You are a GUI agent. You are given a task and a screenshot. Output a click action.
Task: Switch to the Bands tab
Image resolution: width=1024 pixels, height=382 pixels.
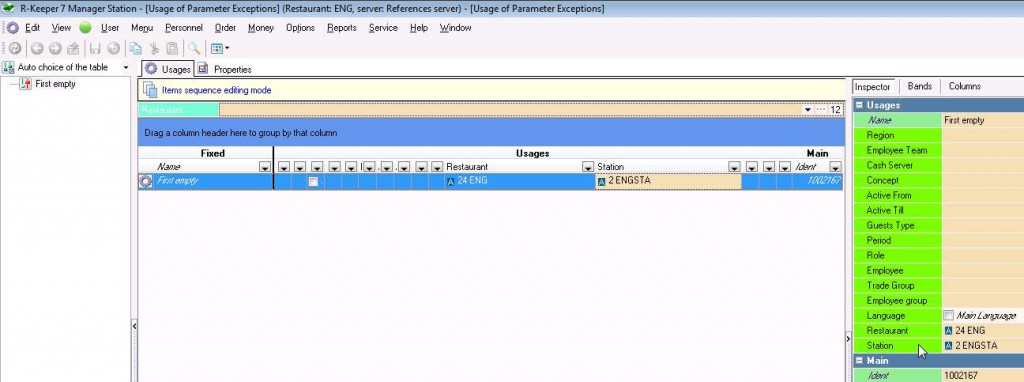920,86
